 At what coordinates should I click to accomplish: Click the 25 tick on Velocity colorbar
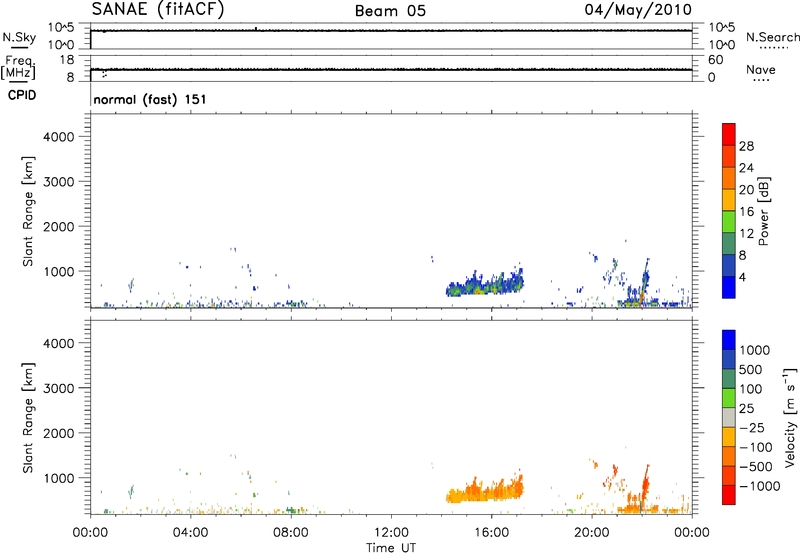click(747, 409)
